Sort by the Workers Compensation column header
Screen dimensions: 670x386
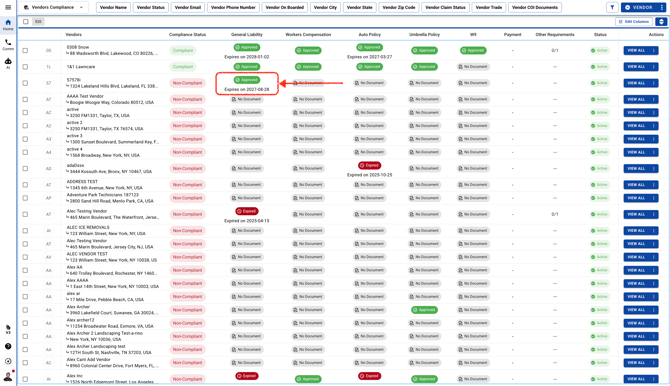(308, 35)
